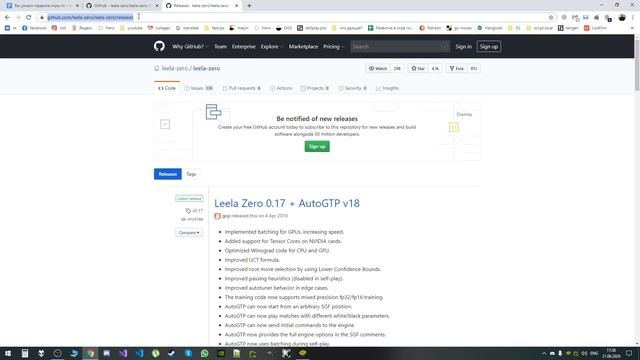Switch to the first browser tab
The width and height of the screenshot is (640, 360).
pos(42,6)
